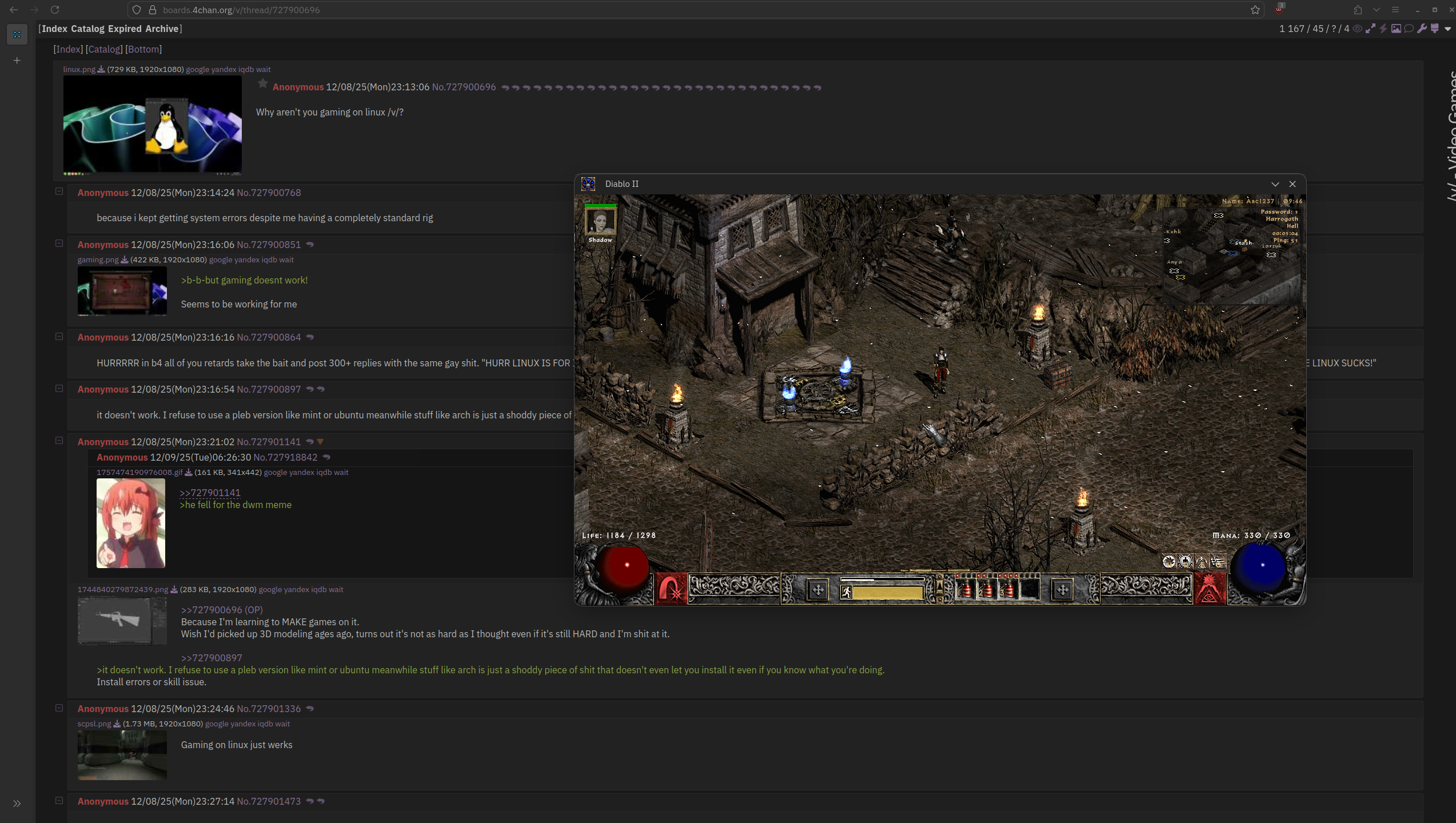Click the >>727901141 quote link

pyautogui.click(x=210, y=493)
